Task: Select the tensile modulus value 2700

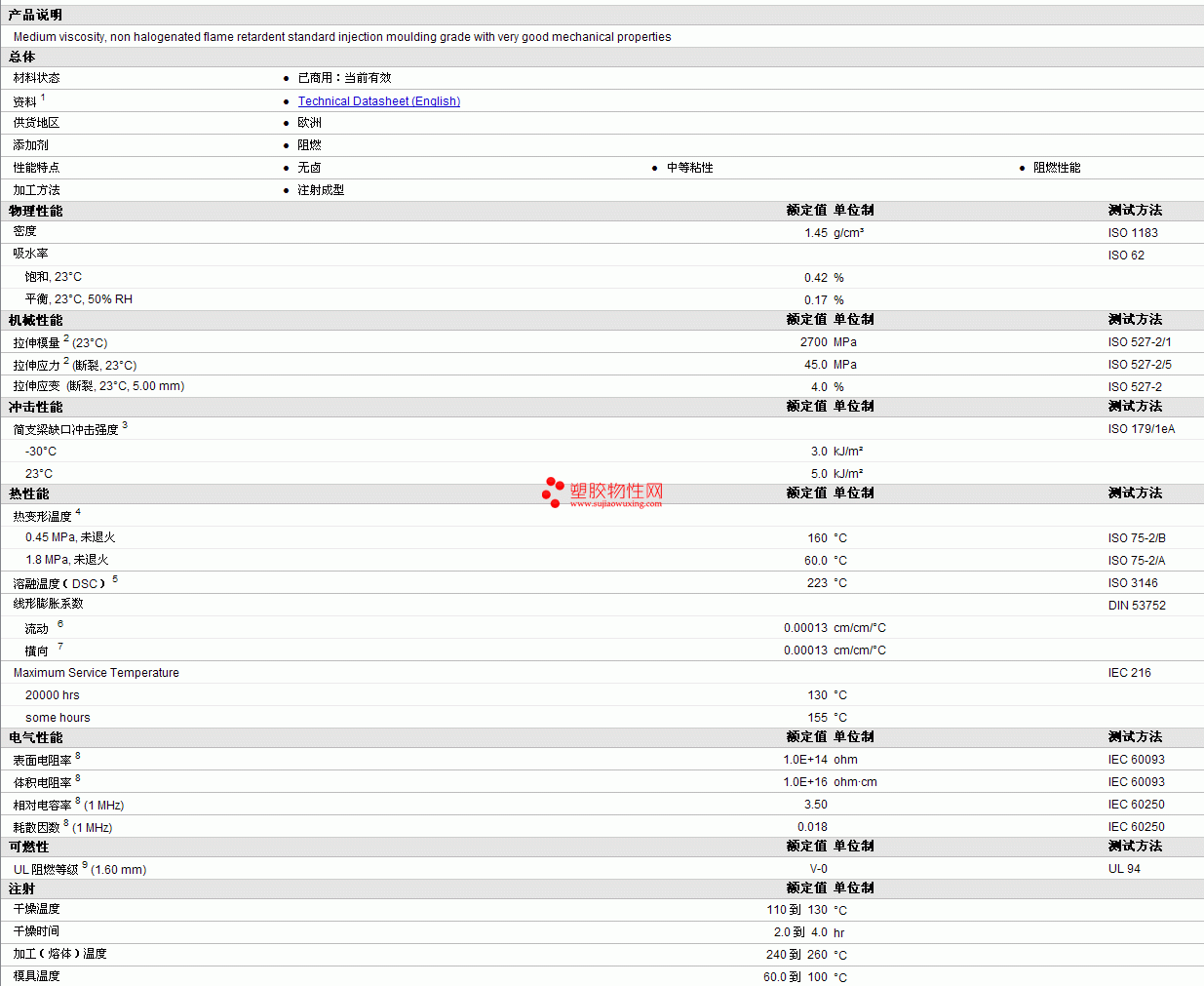Action: point(814,342)
